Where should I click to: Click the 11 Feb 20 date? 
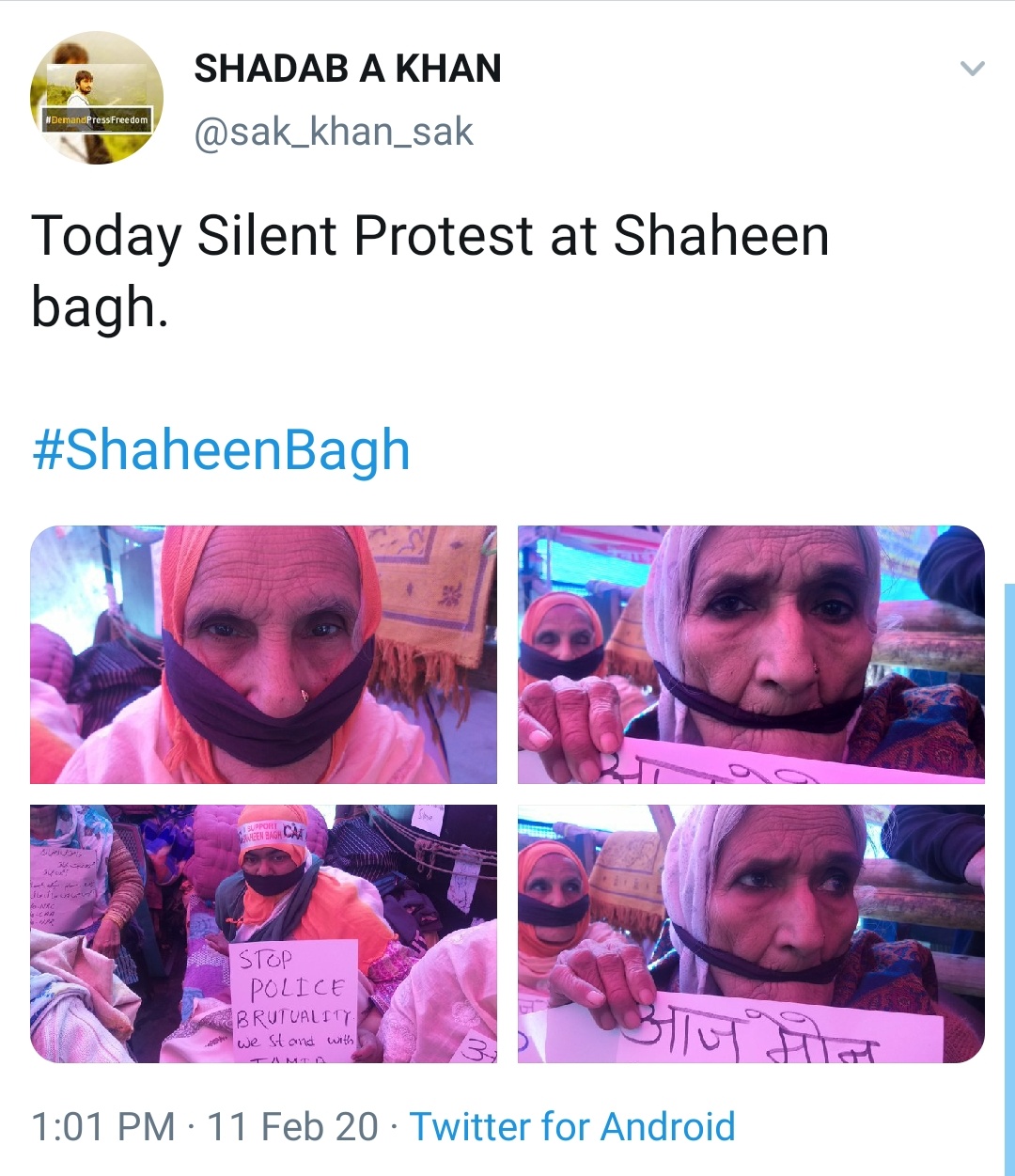coord(292,1126)
